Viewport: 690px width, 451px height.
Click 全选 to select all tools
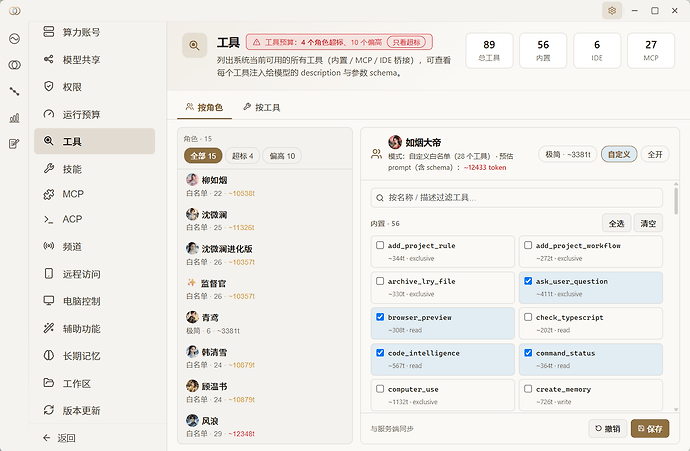(x=617, y=223)
